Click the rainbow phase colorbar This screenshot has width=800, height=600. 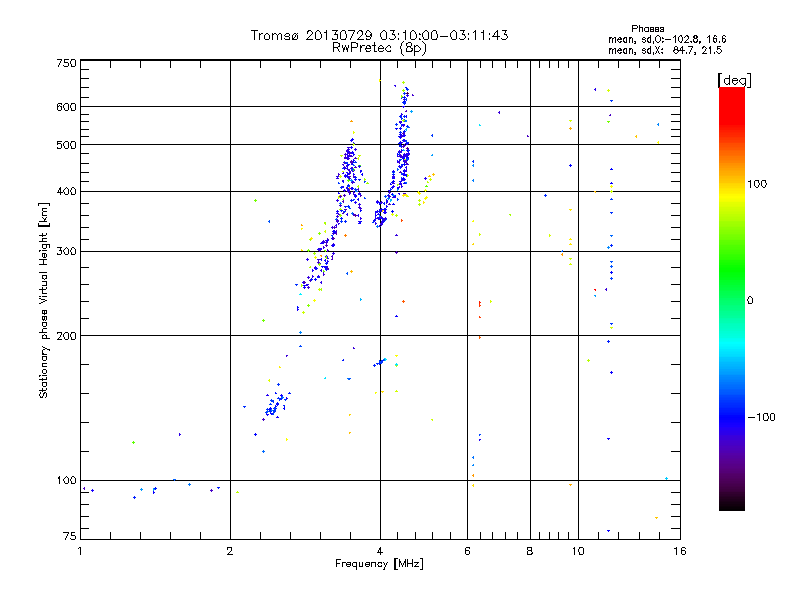pos(732,298)
